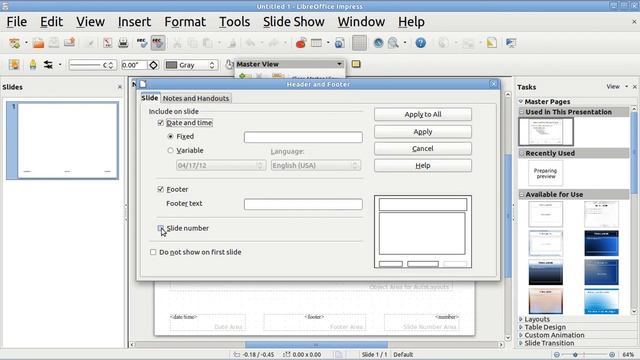Click the Open file folder icon
The width and height of the screenshot is (640, 360).
pos(38,43)
